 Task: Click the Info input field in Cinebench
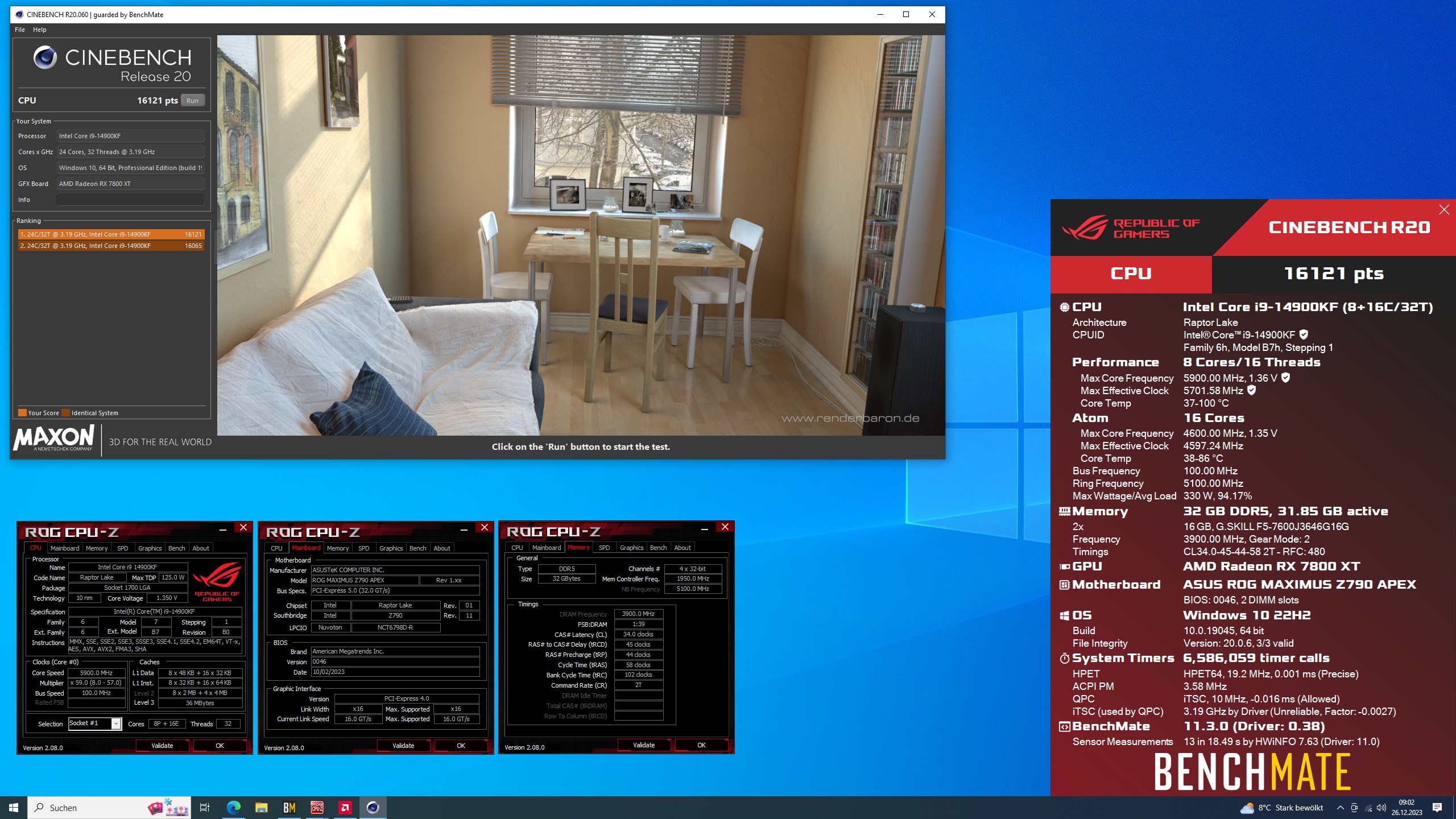[x=130, y=200]
